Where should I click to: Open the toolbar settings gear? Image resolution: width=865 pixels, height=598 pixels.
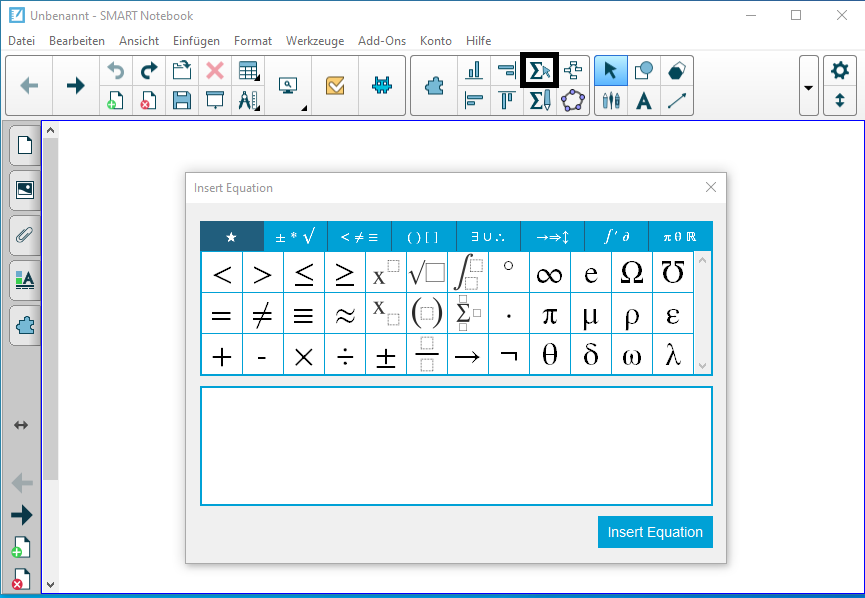[x=840, y=71]
